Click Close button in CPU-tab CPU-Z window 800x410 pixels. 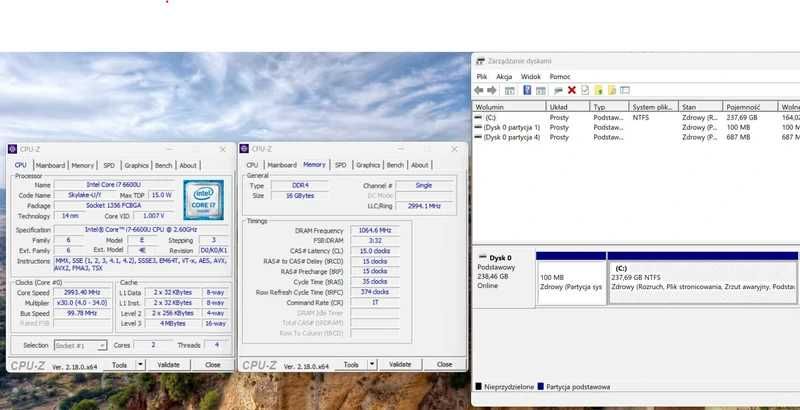coord(213,365)
